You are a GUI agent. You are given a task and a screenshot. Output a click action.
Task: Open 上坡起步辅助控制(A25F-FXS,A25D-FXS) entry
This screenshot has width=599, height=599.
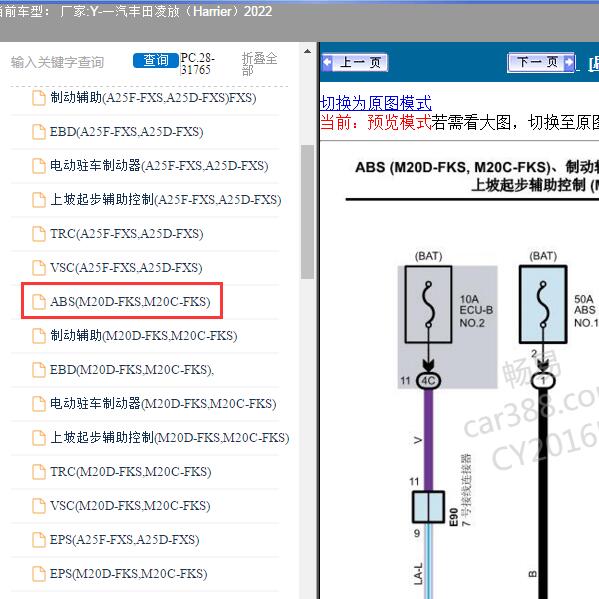pyautogui.click(x=165, y=199)
